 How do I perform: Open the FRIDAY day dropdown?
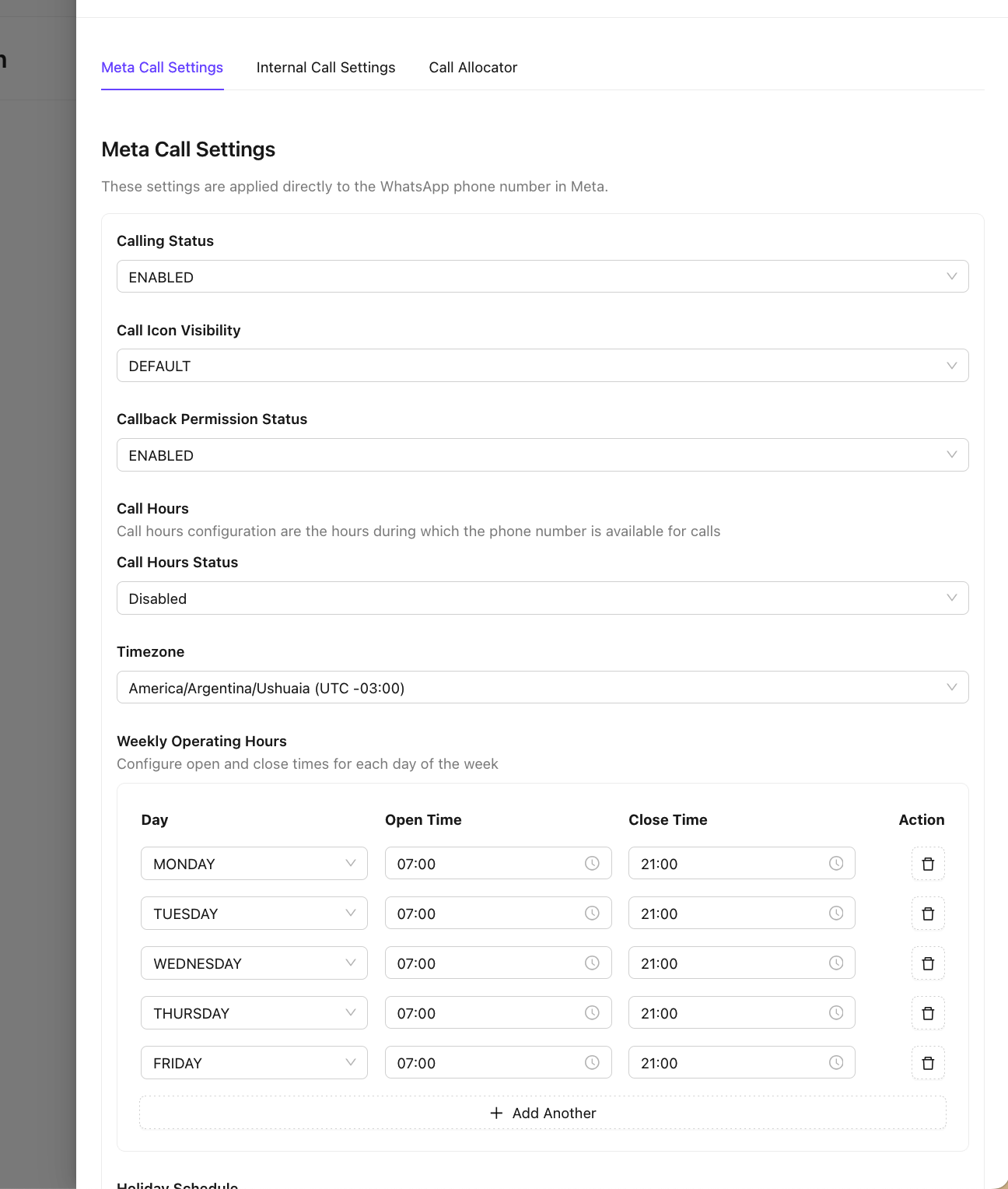(254, 1062)
